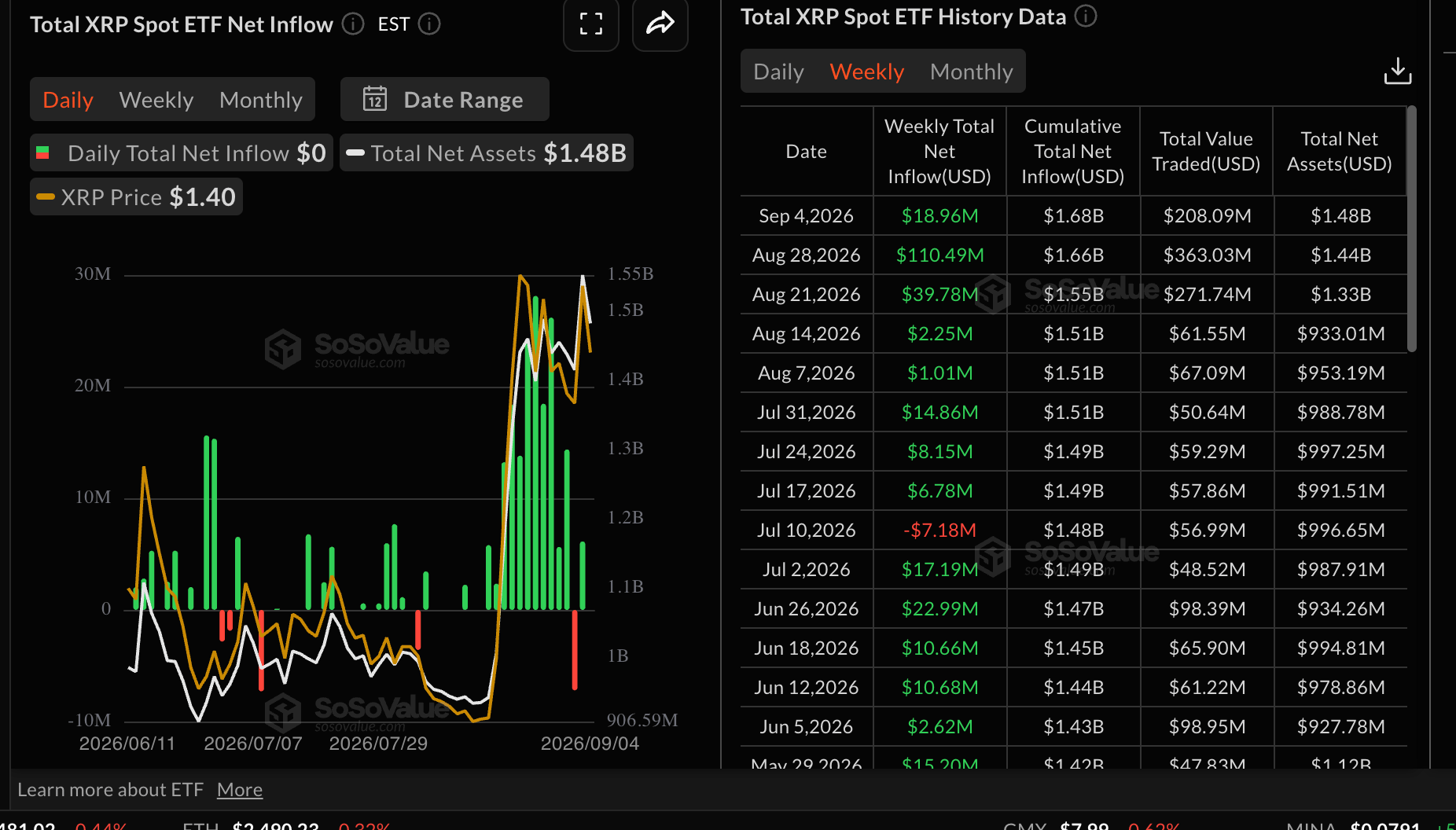Click the $208.09M value traded cell

(x=1208, y=215)
